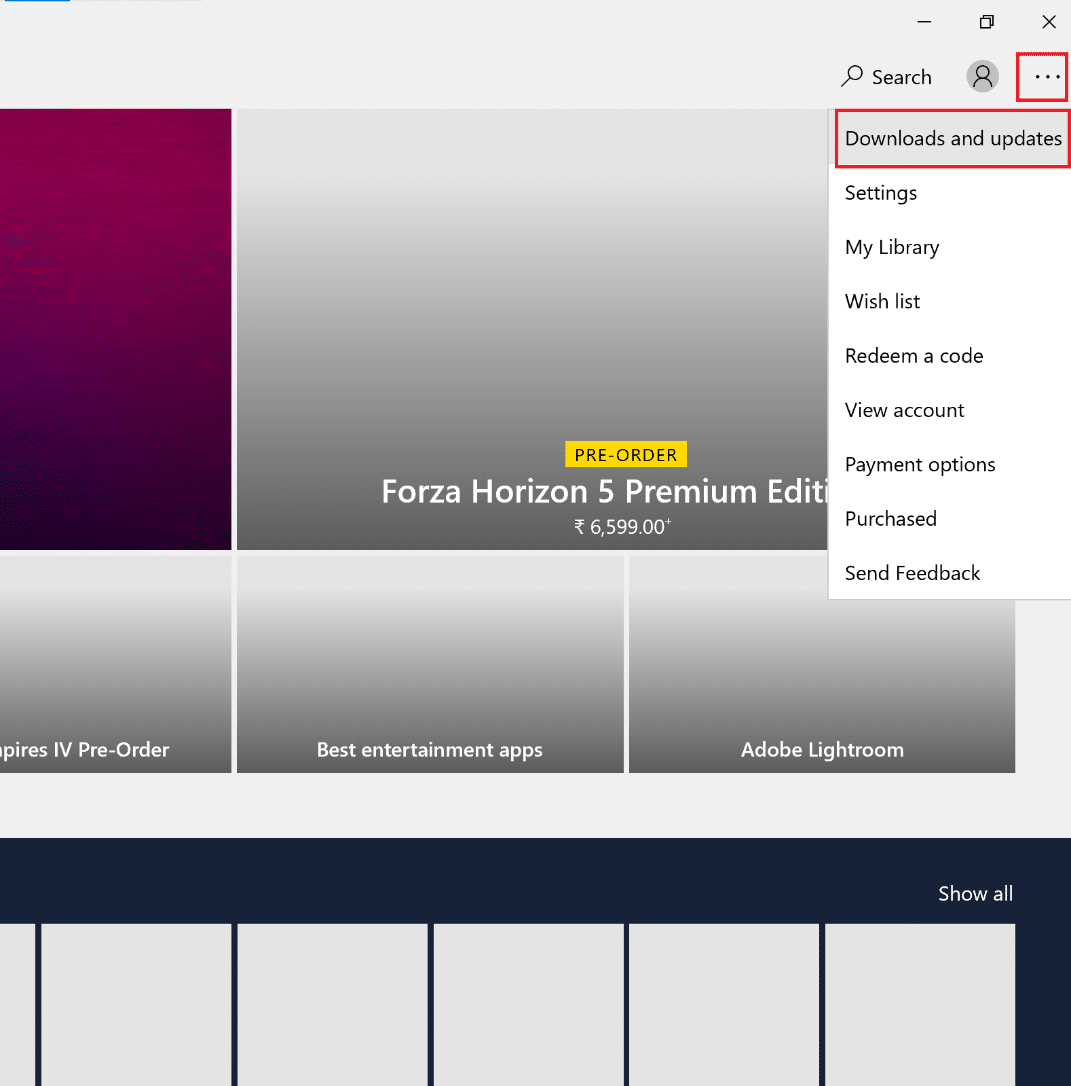Open the Wish list menu entry
The width and height of the screenshot is (1071, 1086).
tap(882, 301)
